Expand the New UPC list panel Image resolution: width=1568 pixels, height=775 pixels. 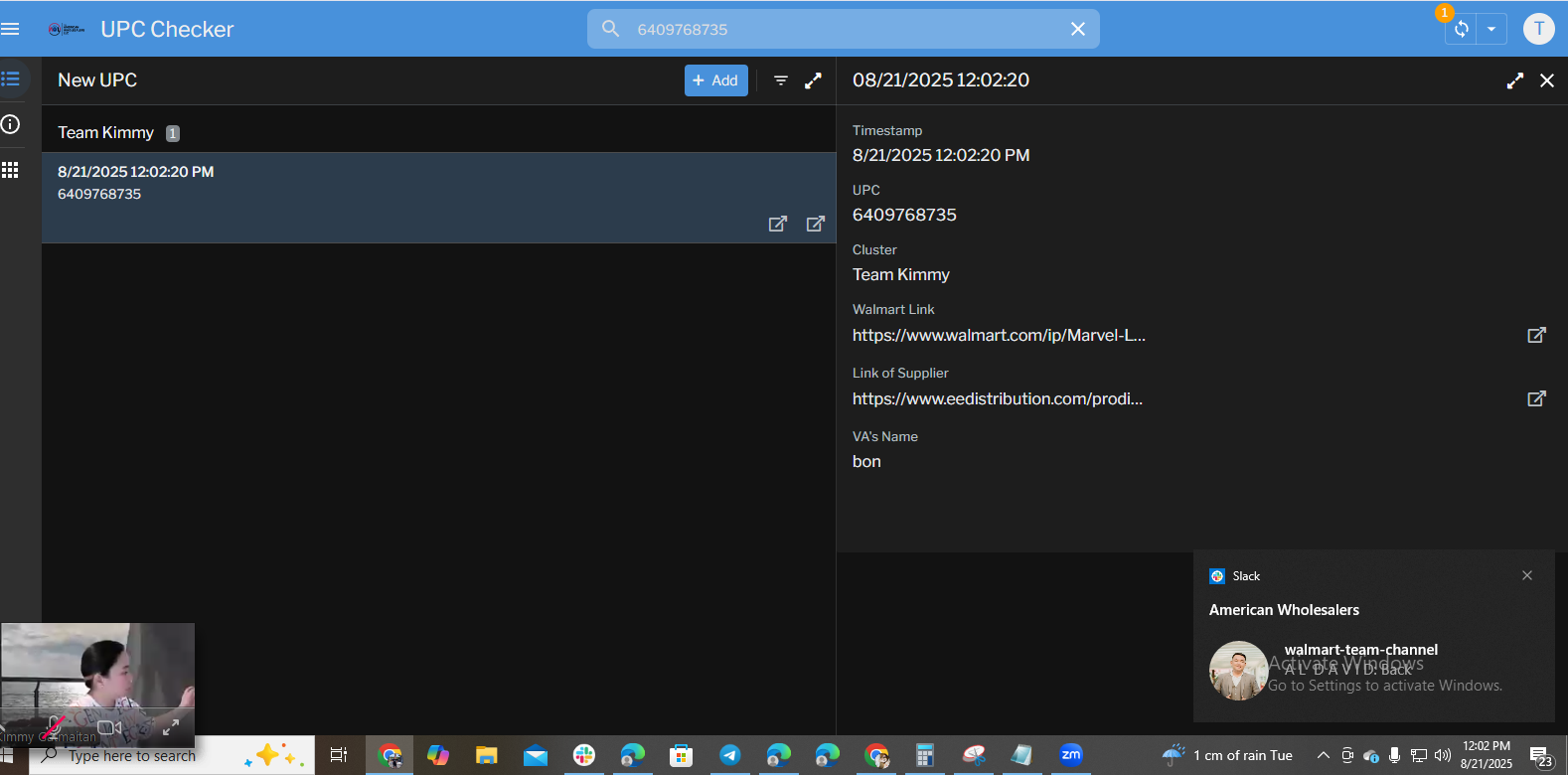pyautogui.click(x=813, y=80)
